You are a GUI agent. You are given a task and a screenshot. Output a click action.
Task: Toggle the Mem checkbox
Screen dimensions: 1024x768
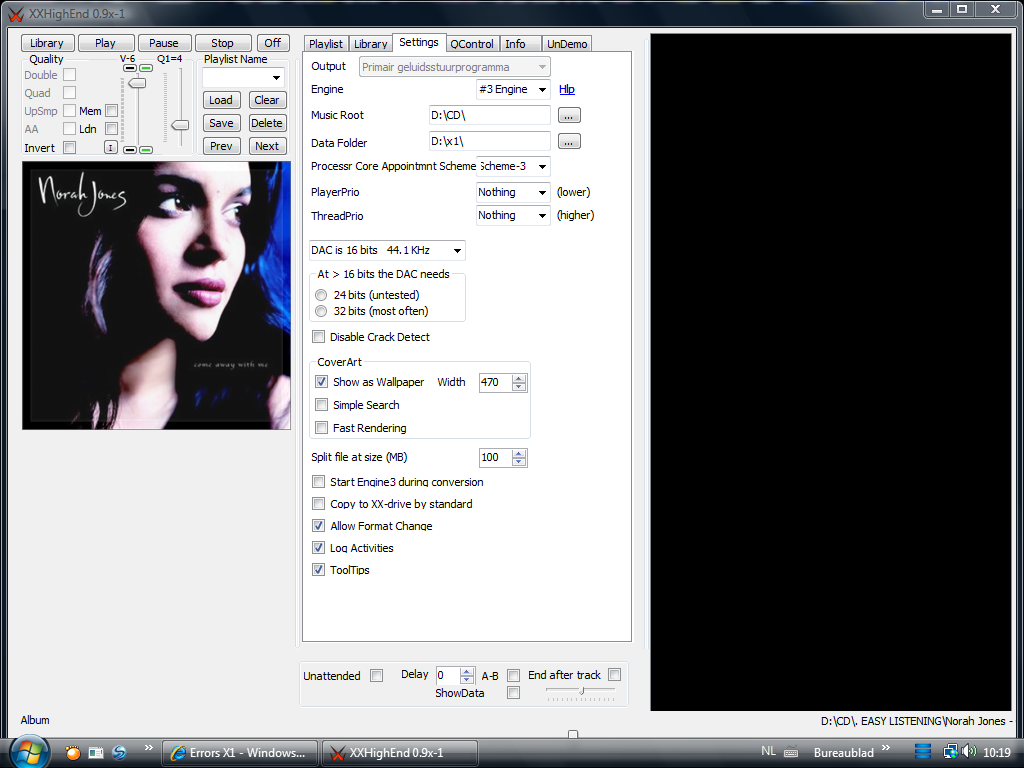tap(111, 111)
